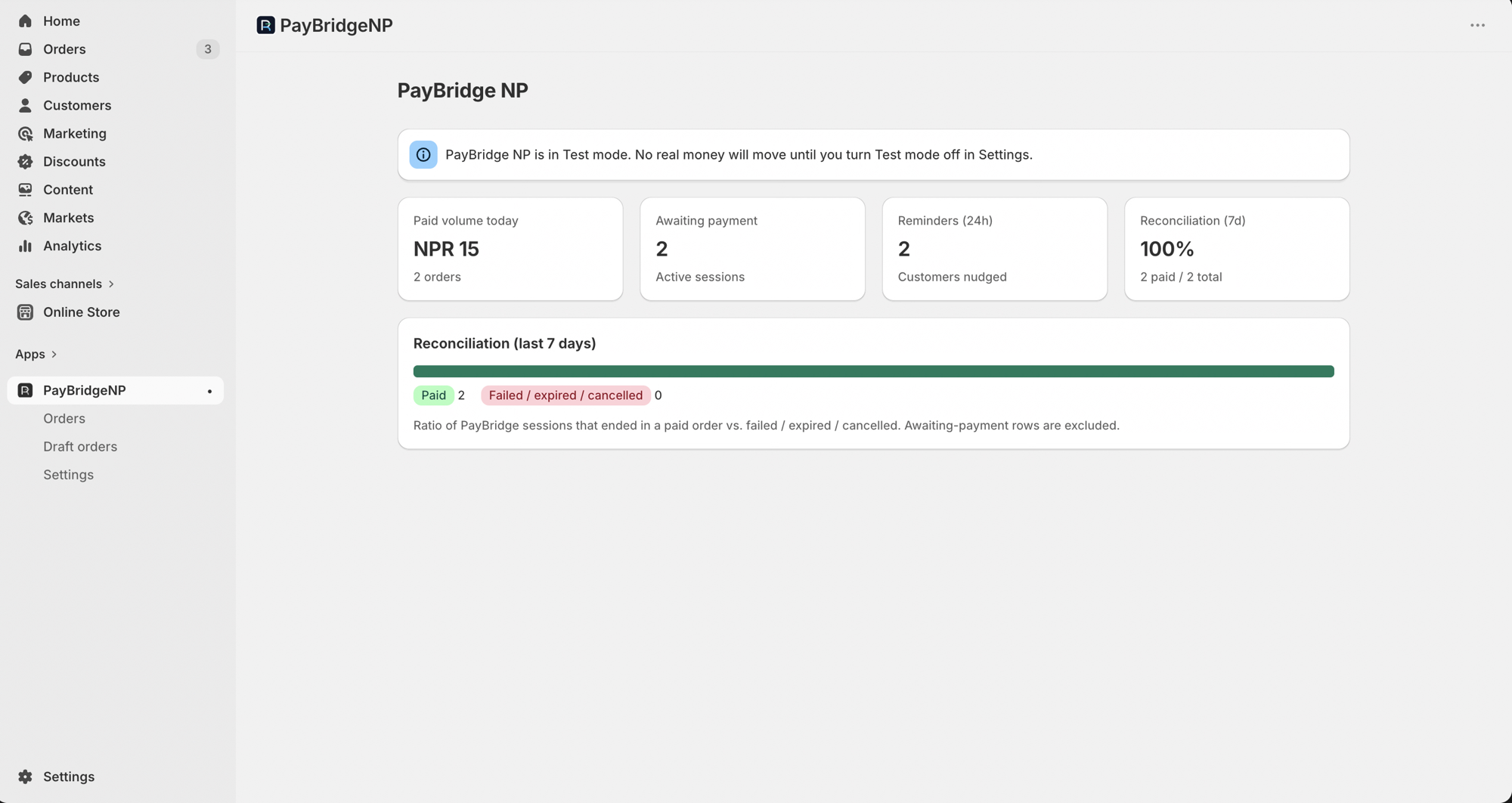The height and width of the screenshot is (803, 1512).
Task: Open Orders with the 3 badge
Action: tap(64, 49)
